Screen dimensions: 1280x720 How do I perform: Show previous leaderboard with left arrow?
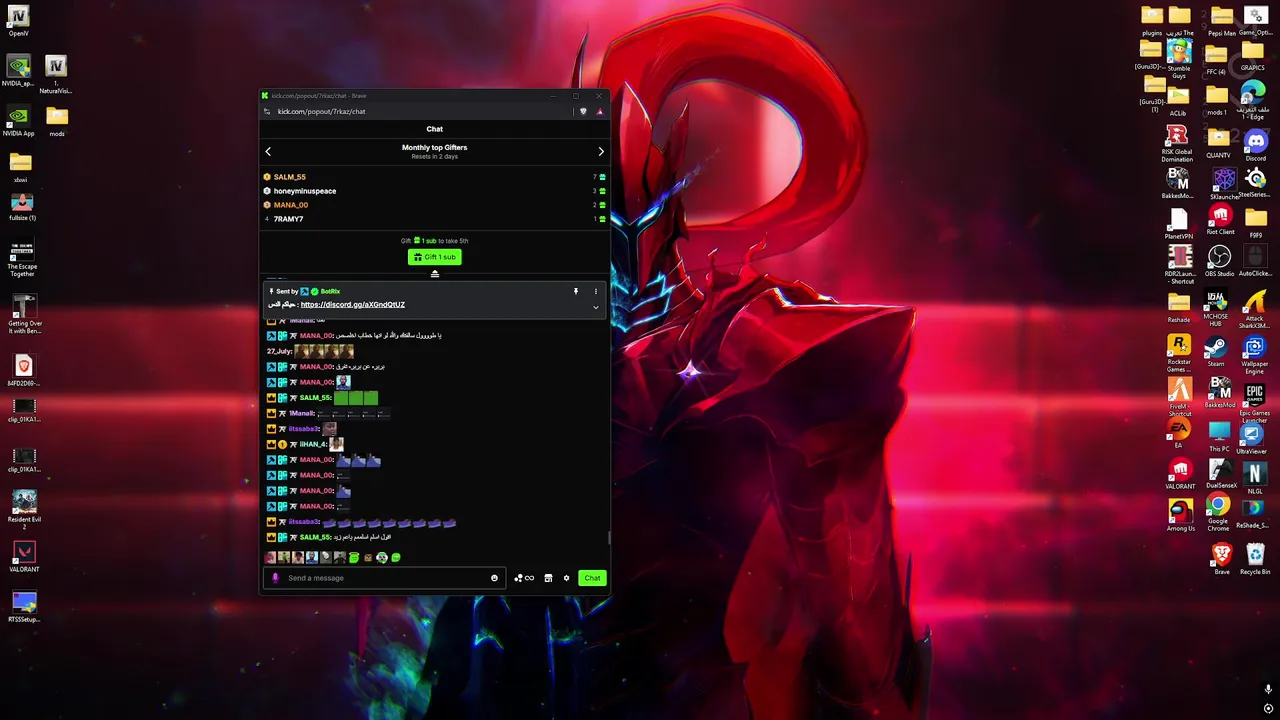[x=268, y=152]
